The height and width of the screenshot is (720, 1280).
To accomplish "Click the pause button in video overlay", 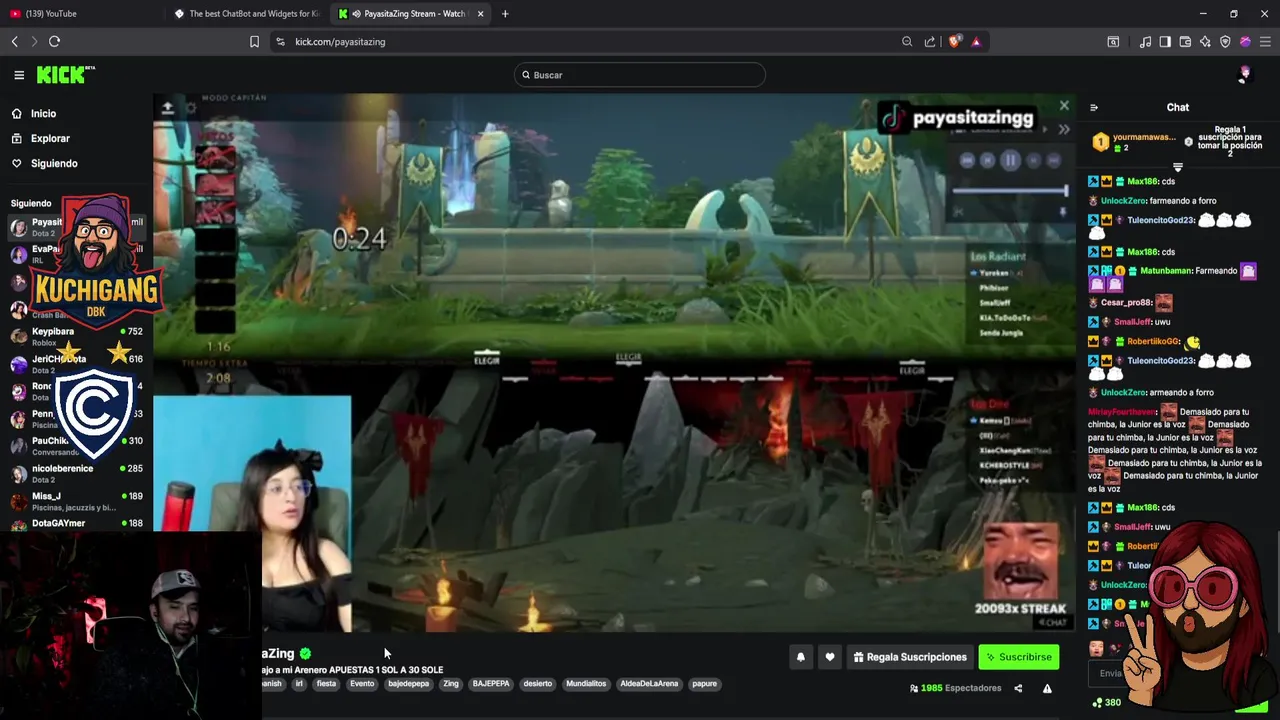I will click(1010, 160).
